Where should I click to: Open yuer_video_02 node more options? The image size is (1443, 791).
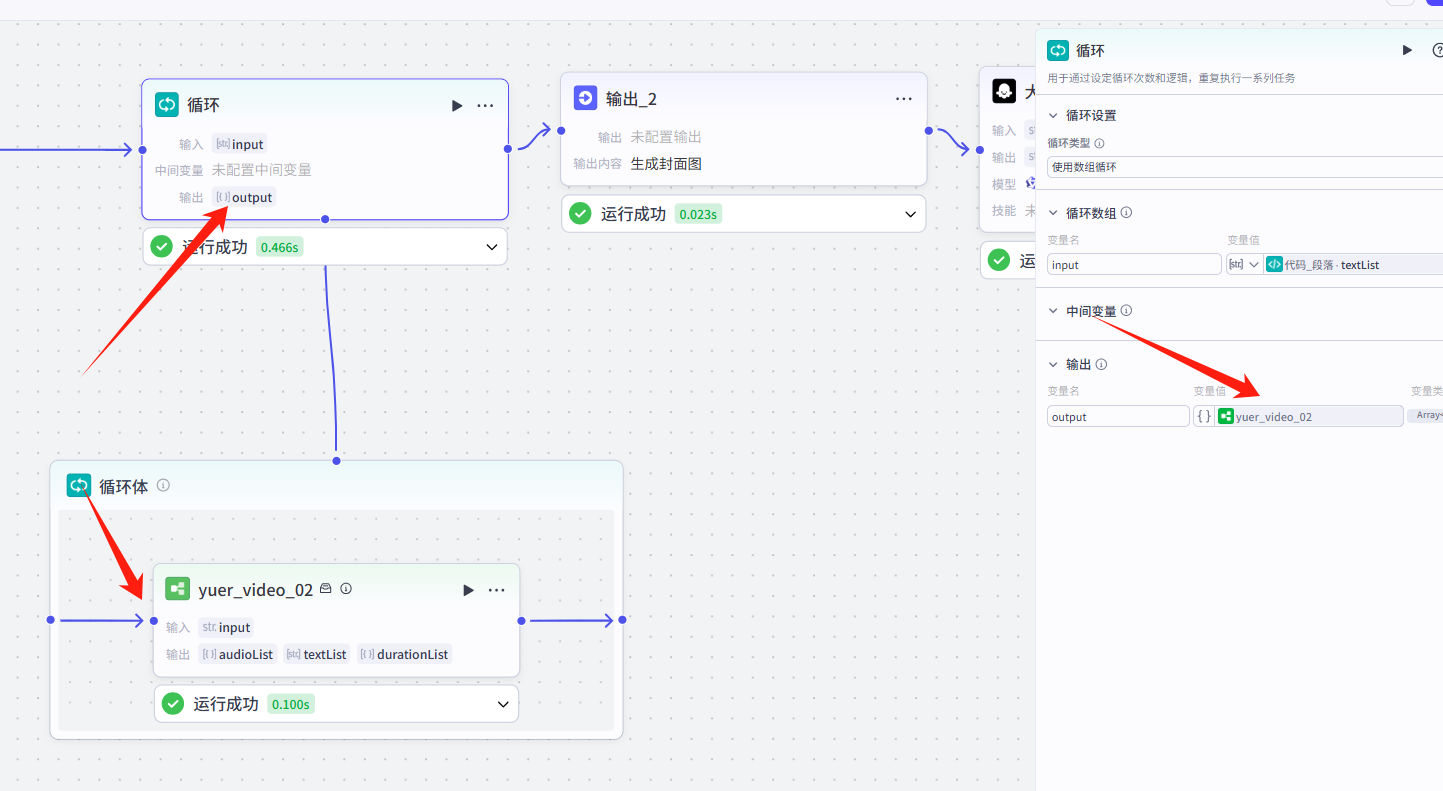(496, 590)
